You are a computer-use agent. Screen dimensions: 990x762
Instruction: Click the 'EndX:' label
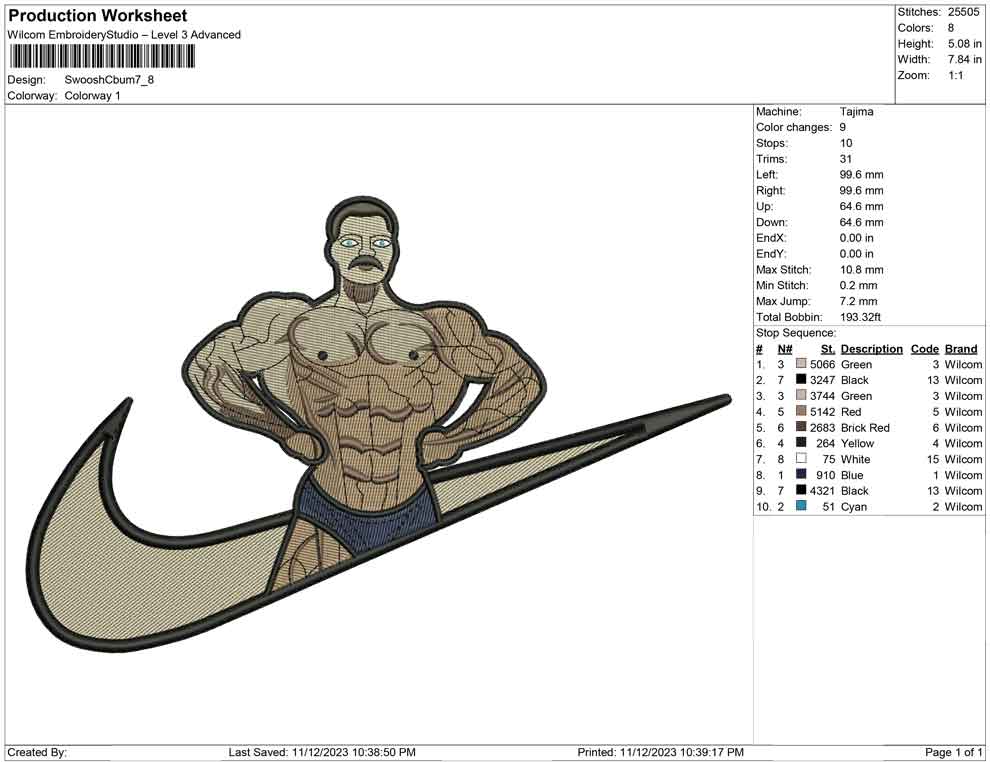771,238
